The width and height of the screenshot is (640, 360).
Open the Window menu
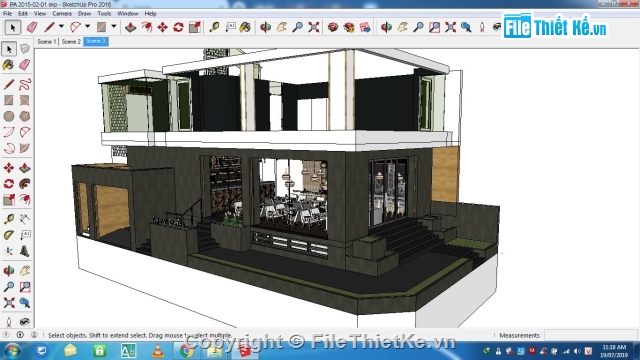(x=128, y=13)
